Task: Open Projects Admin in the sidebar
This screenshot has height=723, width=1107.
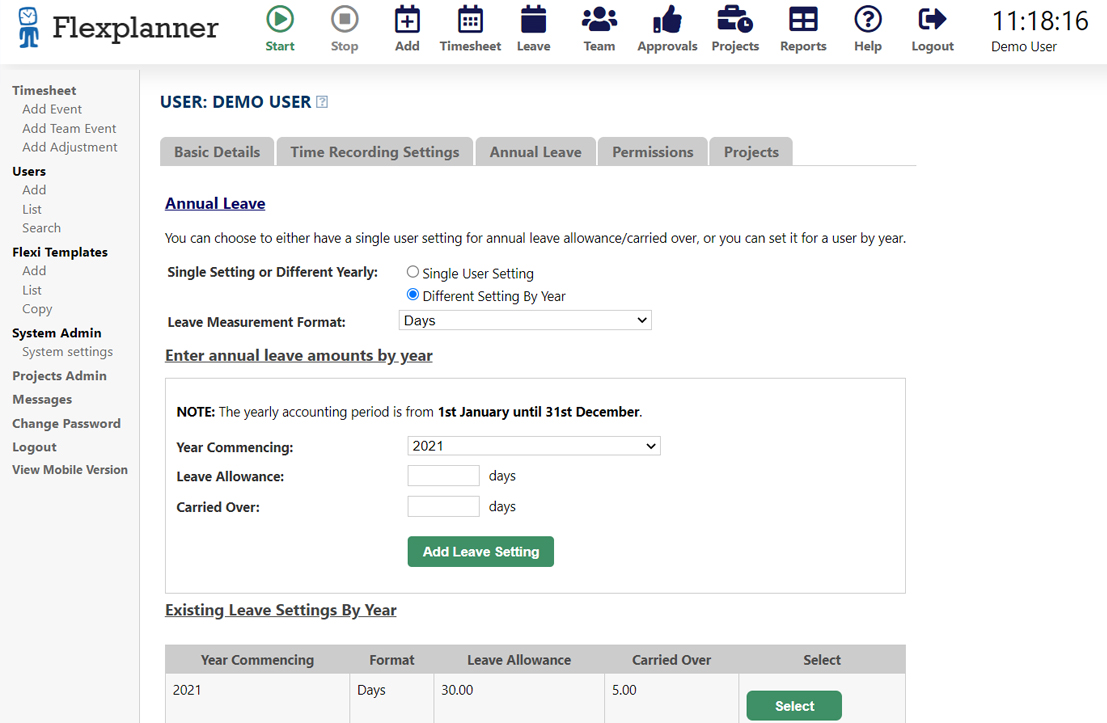Action: (x=59, y=376)
